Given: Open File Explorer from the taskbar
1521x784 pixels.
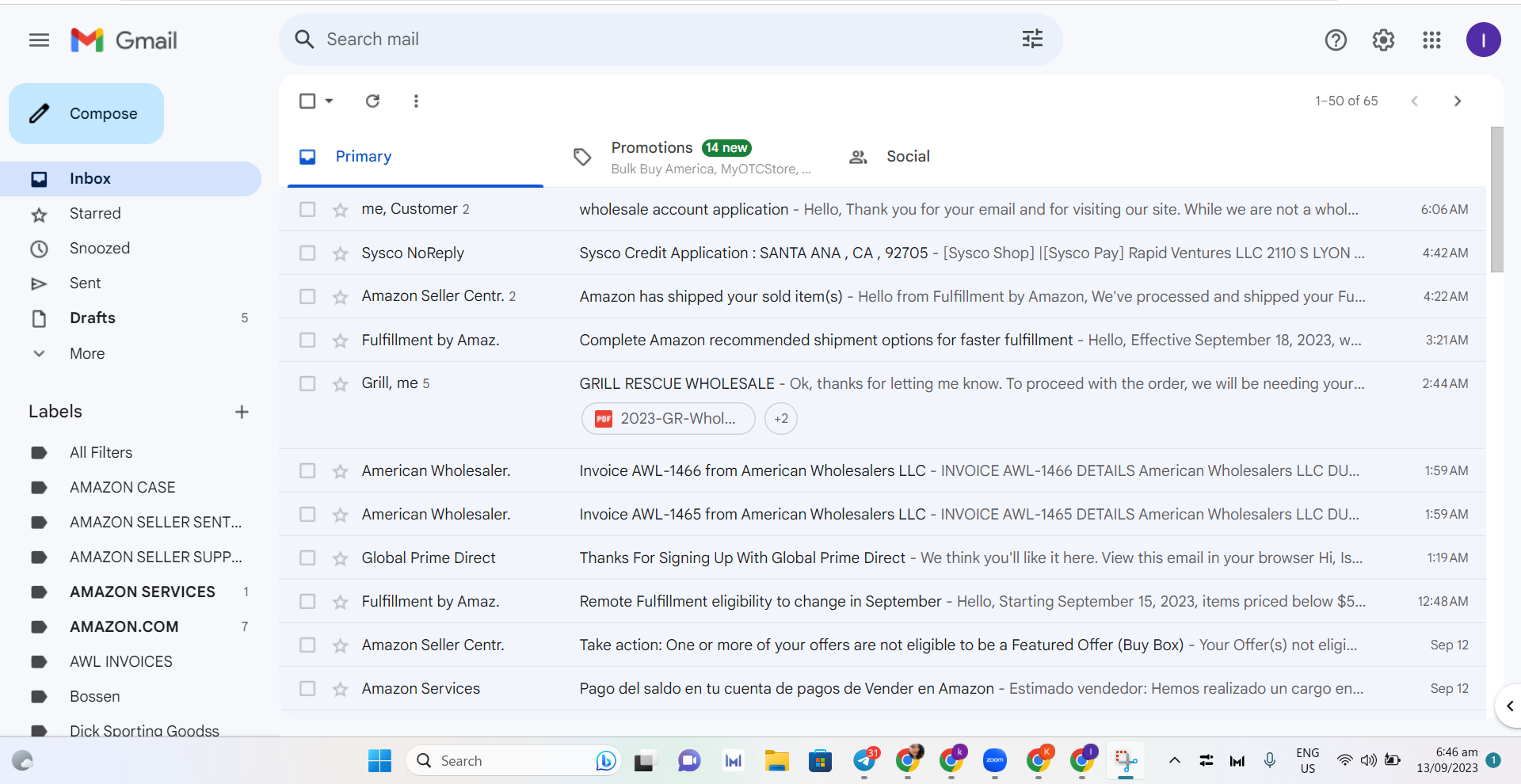Looking at the screenshot, I should 776,761.
